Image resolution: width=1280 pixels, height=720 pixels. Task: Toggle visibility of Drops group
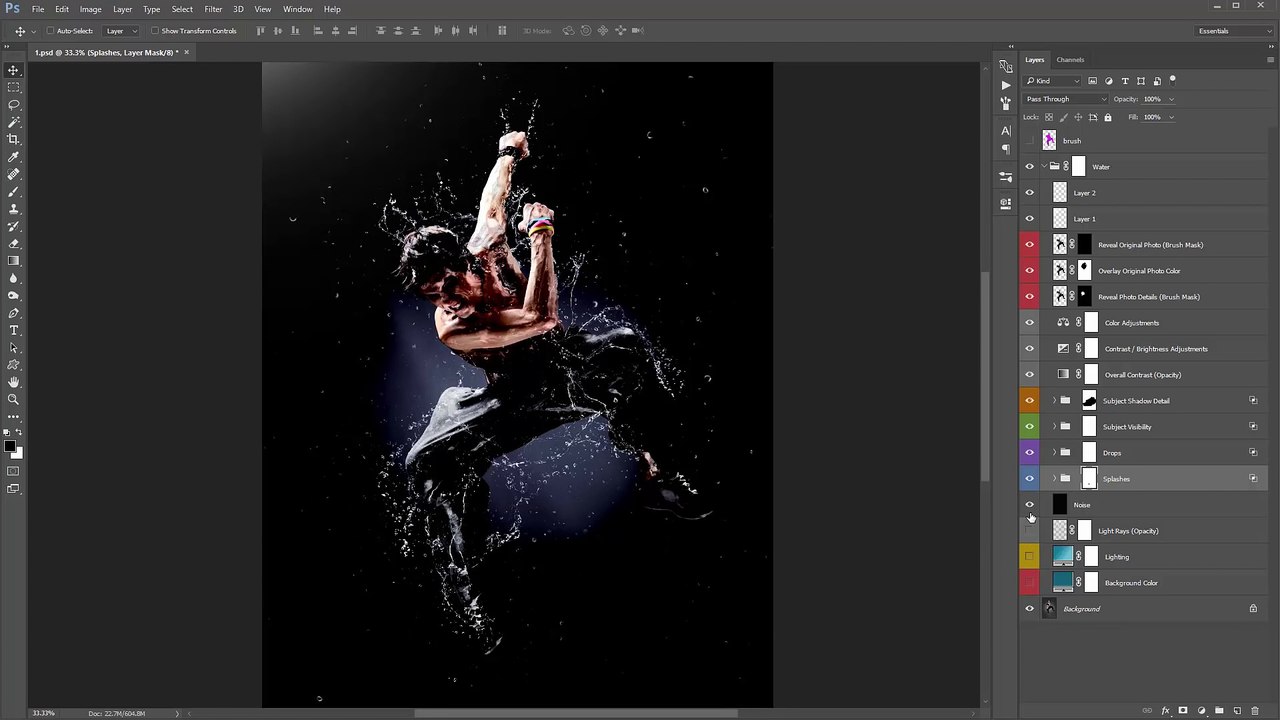coord(1030,453)
